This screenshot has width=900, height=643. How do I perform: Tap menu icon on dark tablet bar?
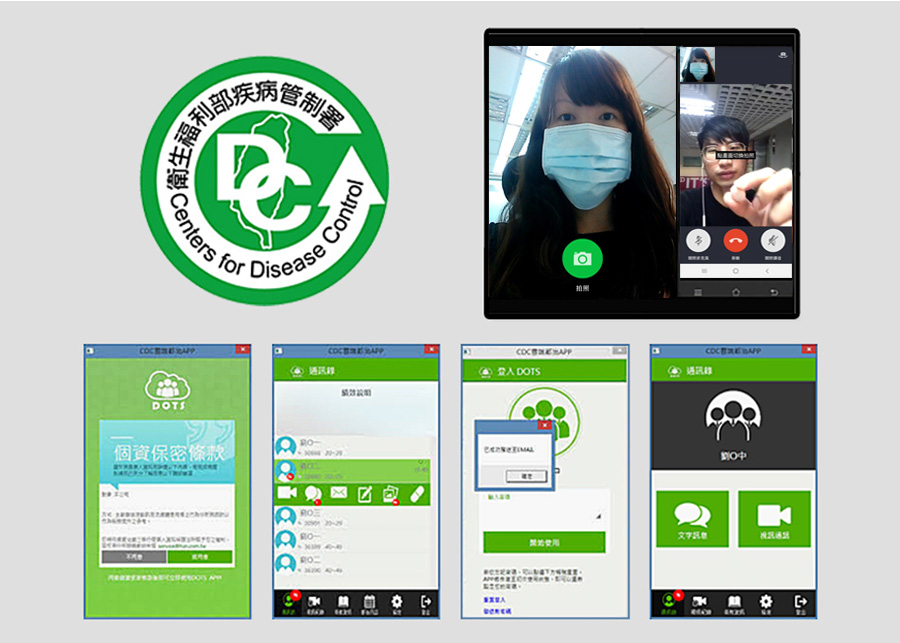[698, 292]
